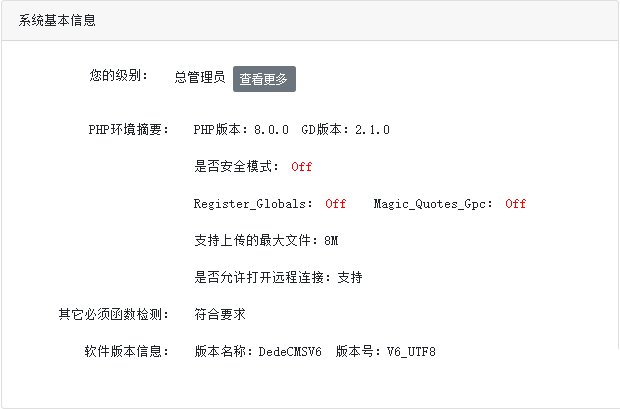The height and width of the screenshot is (409, 620).
Task: Click the GD版本 2.1.0 text
Action: 345,130
